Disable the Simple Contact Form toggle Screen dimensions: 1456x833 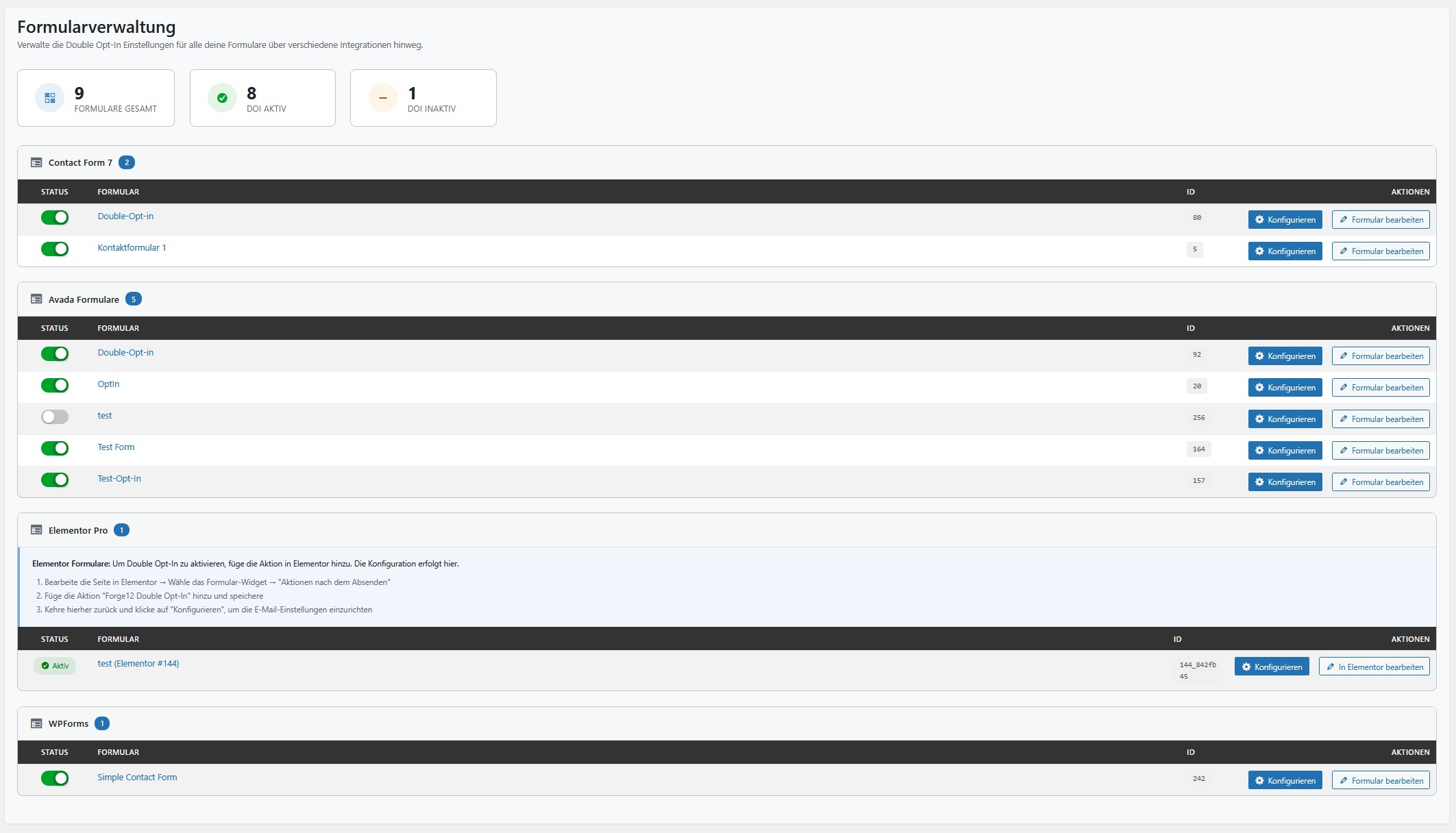55,778
